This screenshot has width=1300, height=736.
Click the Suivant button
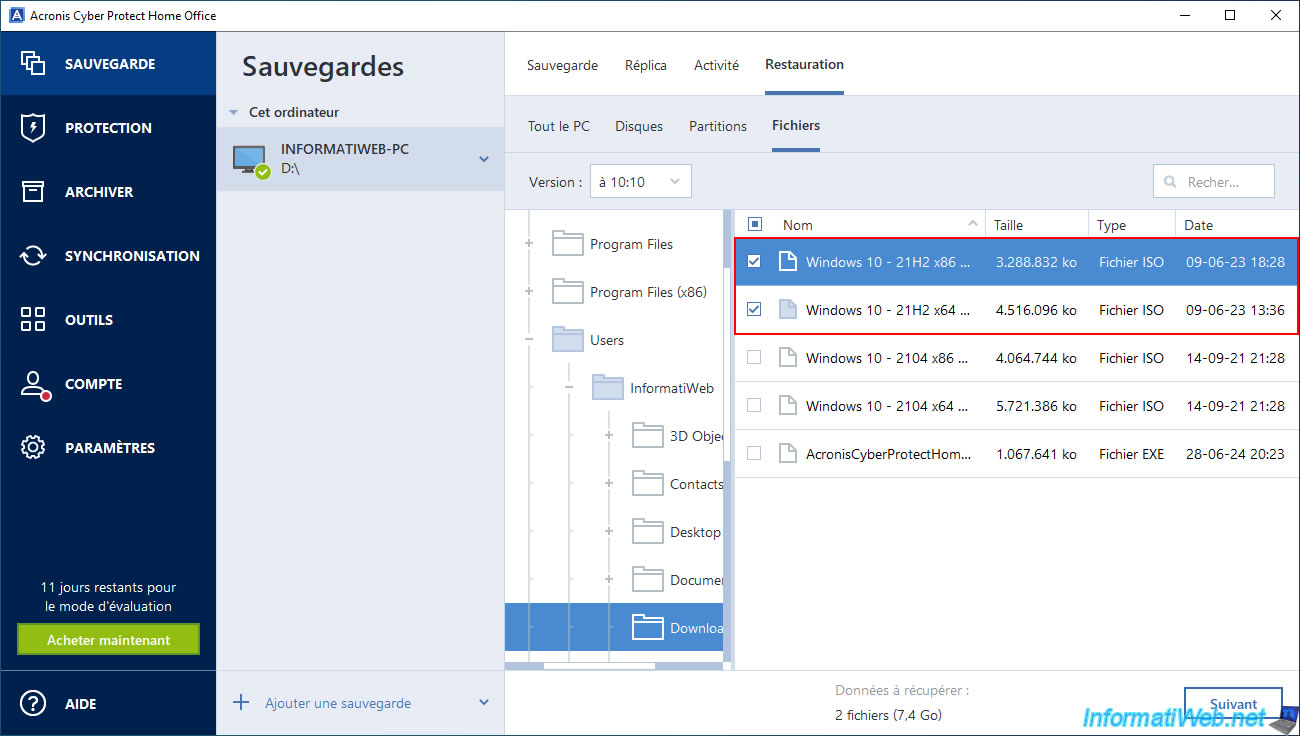pyautogui.click(x=1233, y=704)
